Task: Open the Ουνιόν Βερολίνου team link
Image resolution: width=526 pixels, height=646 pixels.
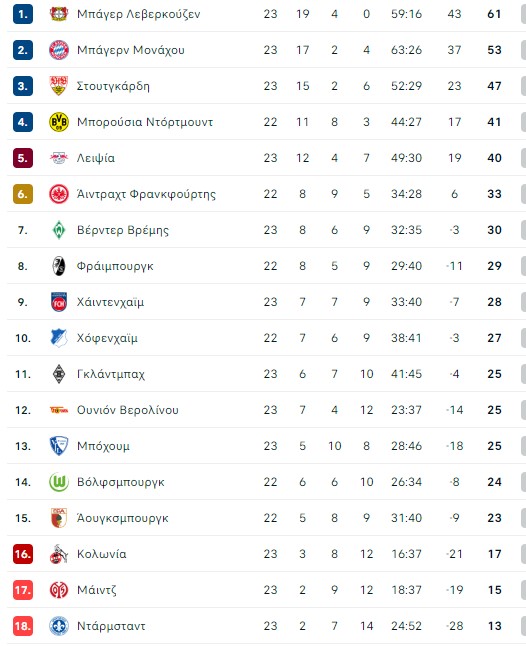Action: [x=128, y=410]
